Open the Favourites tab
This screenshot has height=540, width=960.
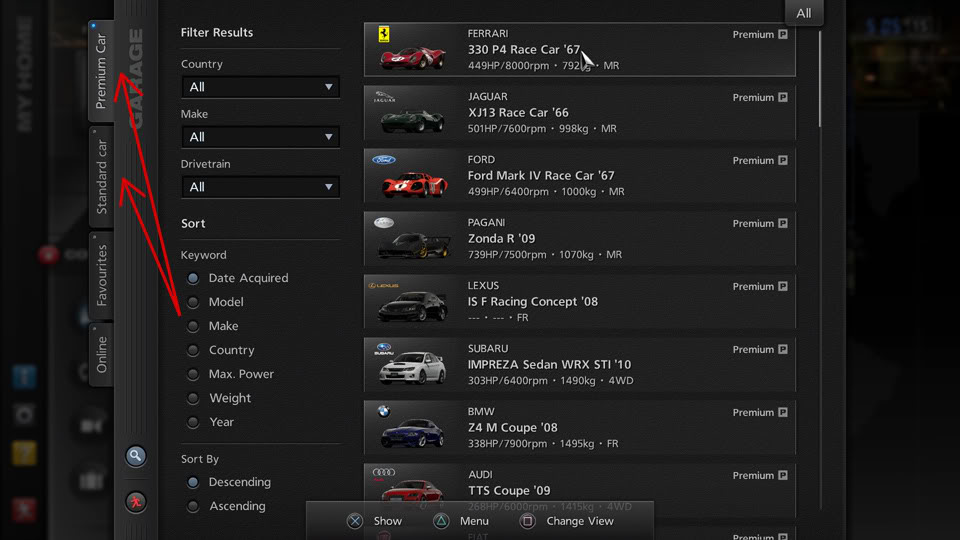coord(102,276)
